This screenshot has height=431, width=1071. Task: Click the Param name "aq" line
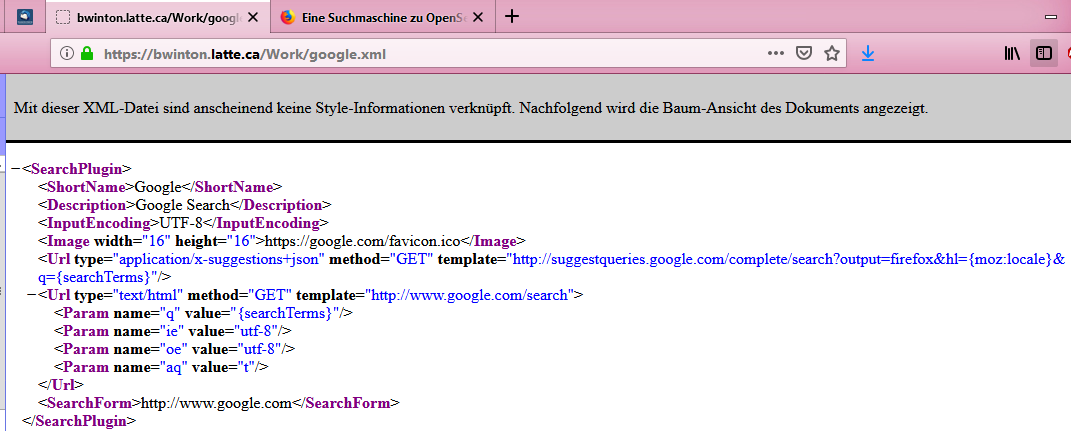(x=161, y=367)
